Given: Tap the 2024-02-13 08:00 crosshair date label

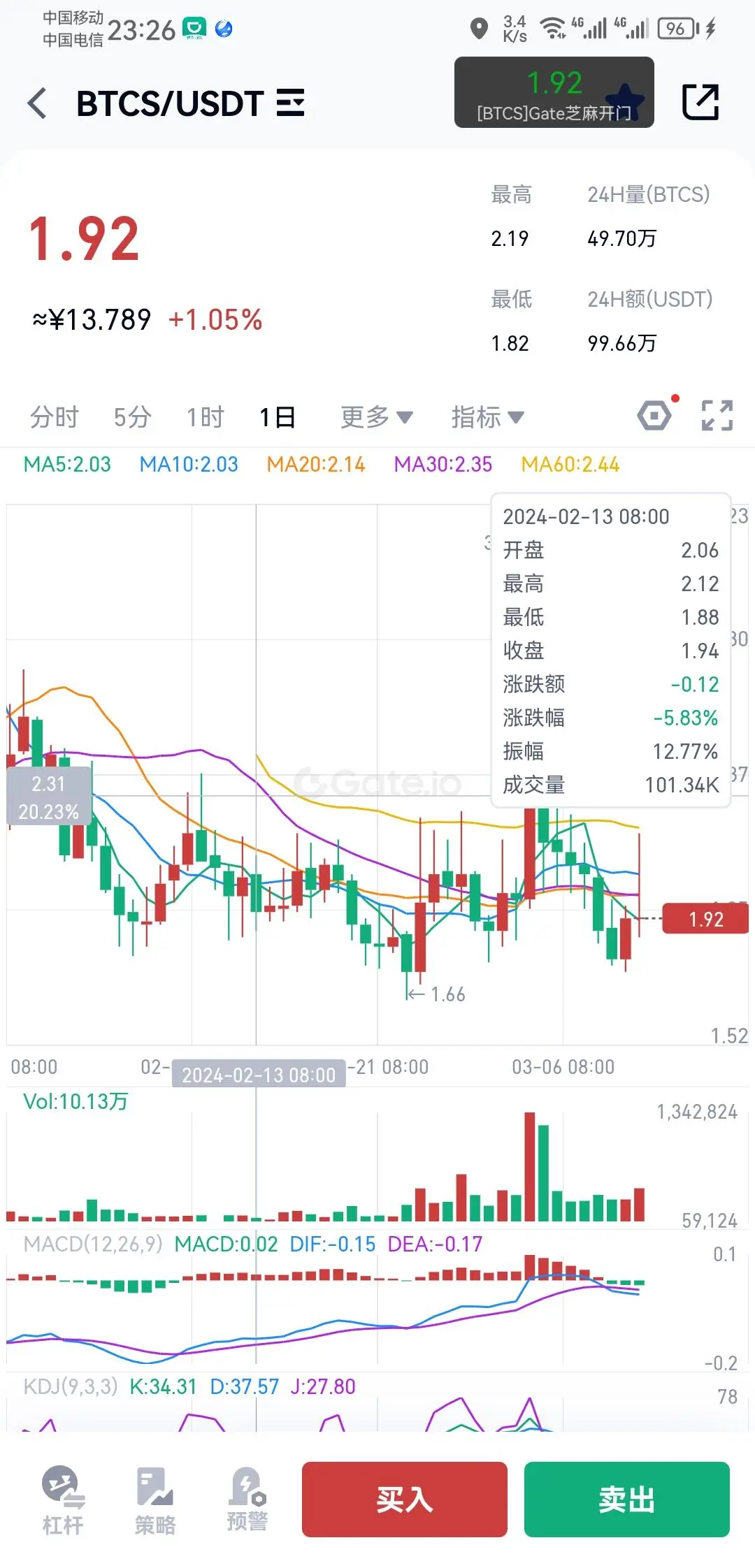Looking at the screenshot, I should tap(259, 1075).
